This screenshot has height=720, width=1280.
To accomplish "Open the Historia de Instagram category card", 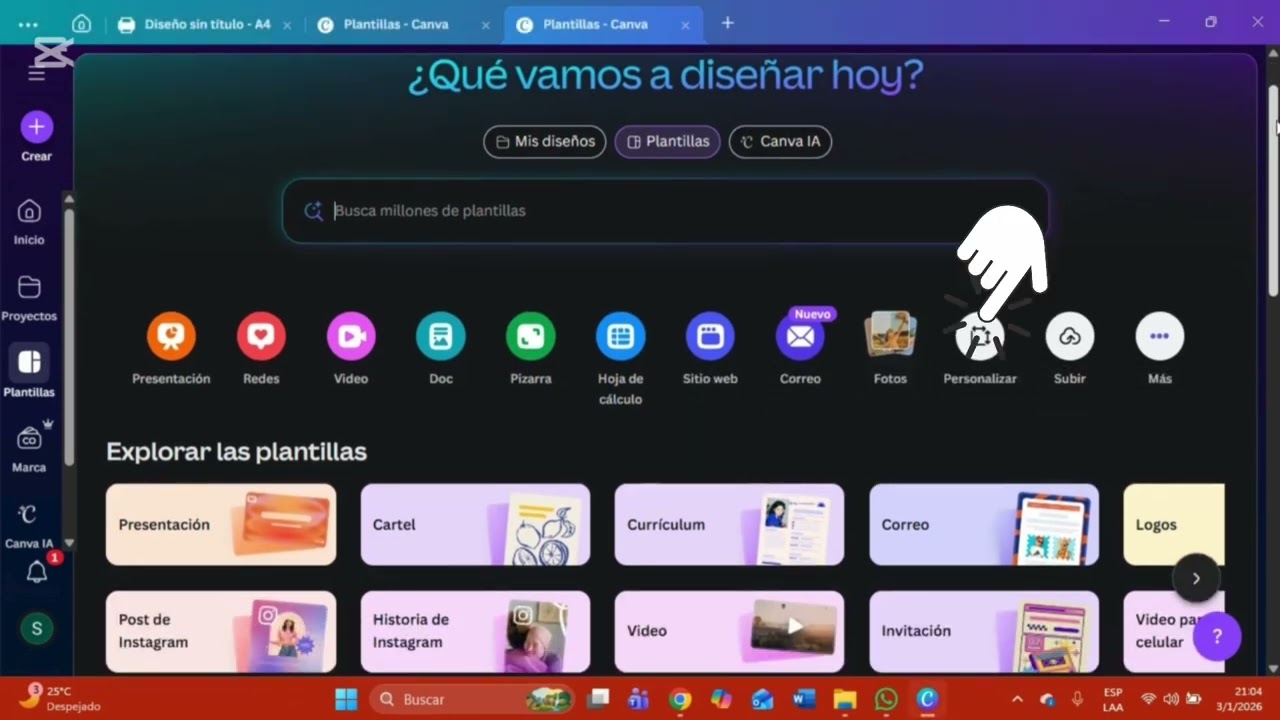I will 475,631.
